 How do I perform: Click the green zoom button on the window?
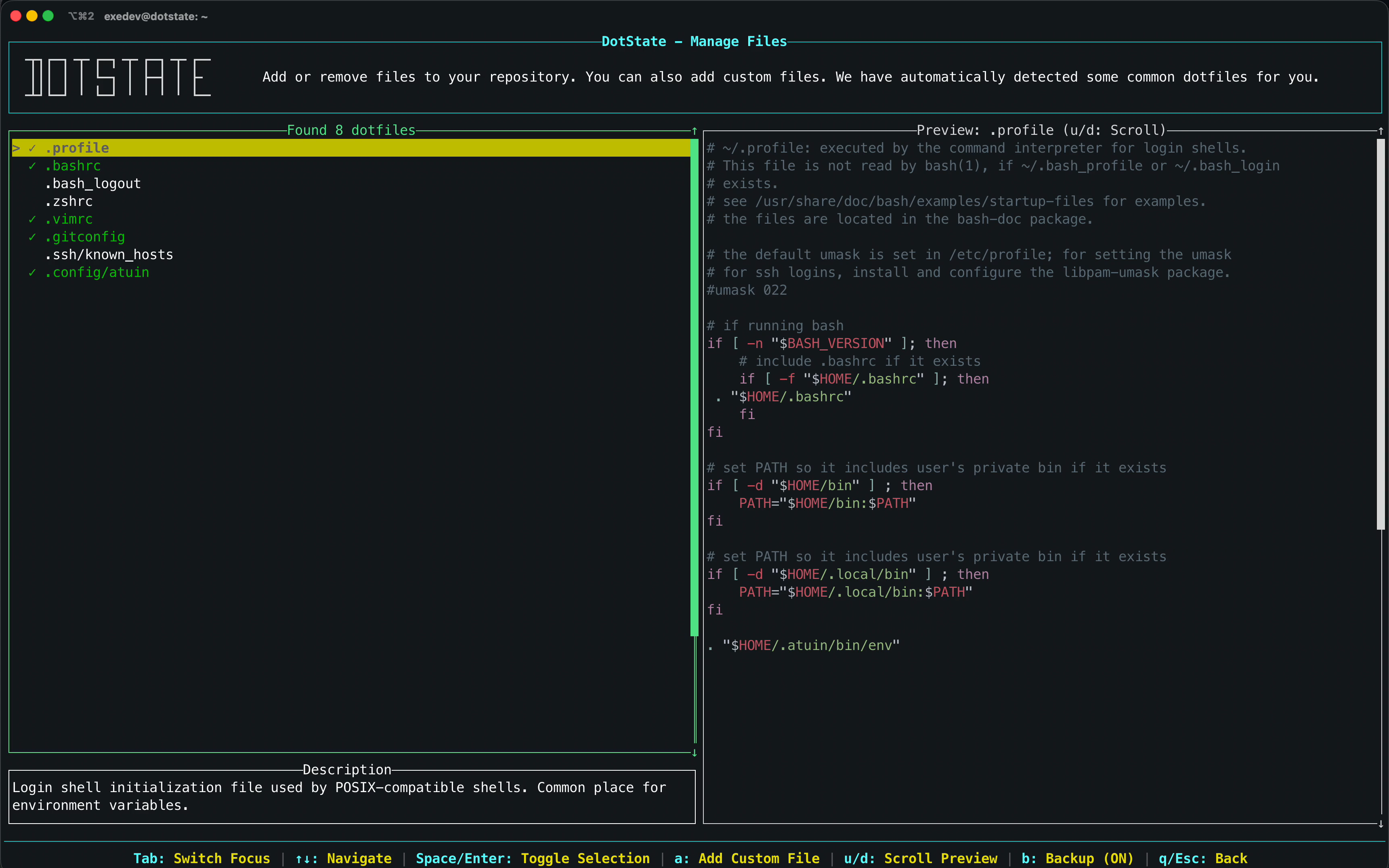pos(49,15)
